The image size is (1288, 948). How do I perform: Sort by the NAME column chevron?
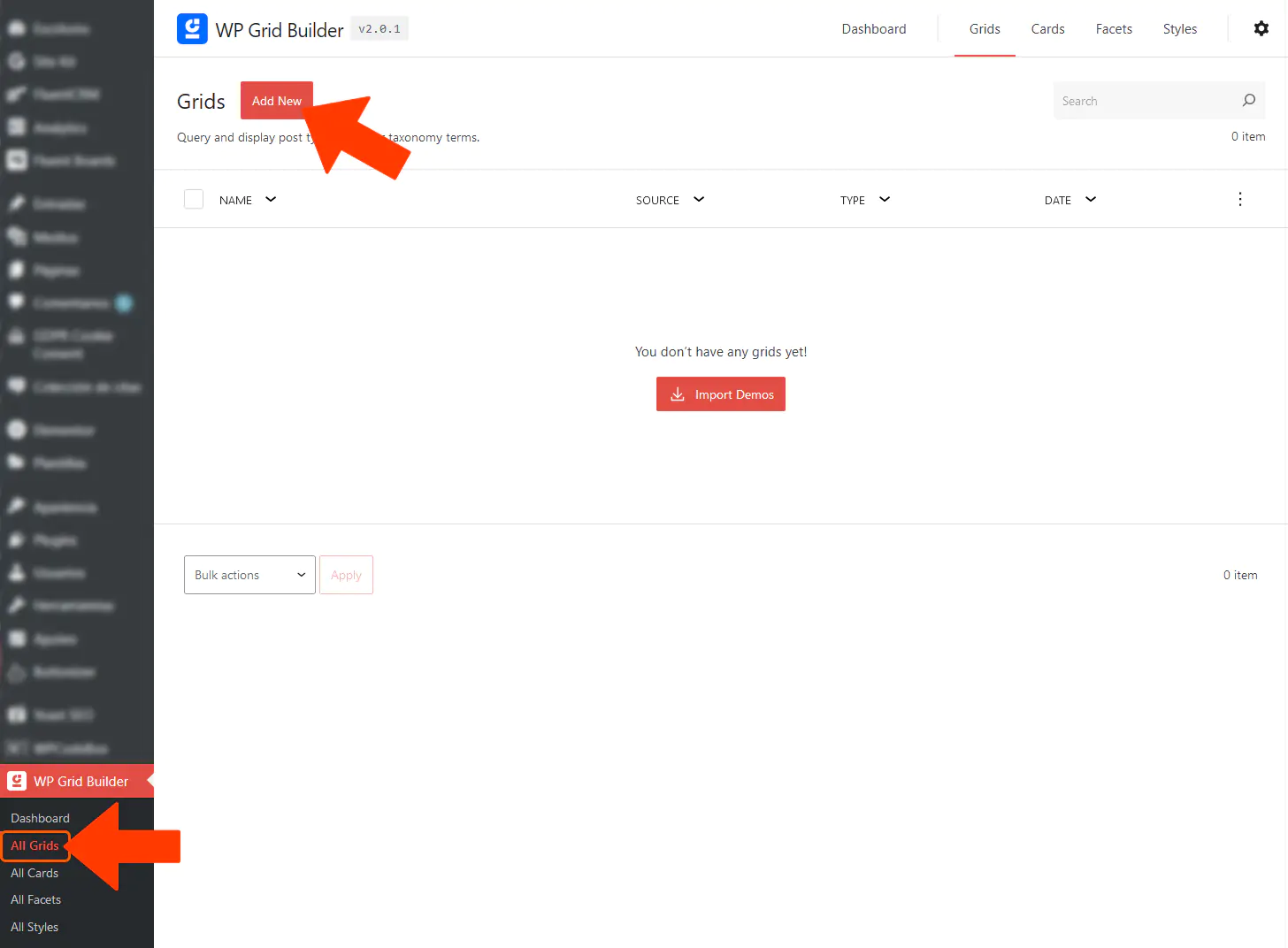click(x=271, y=200)
